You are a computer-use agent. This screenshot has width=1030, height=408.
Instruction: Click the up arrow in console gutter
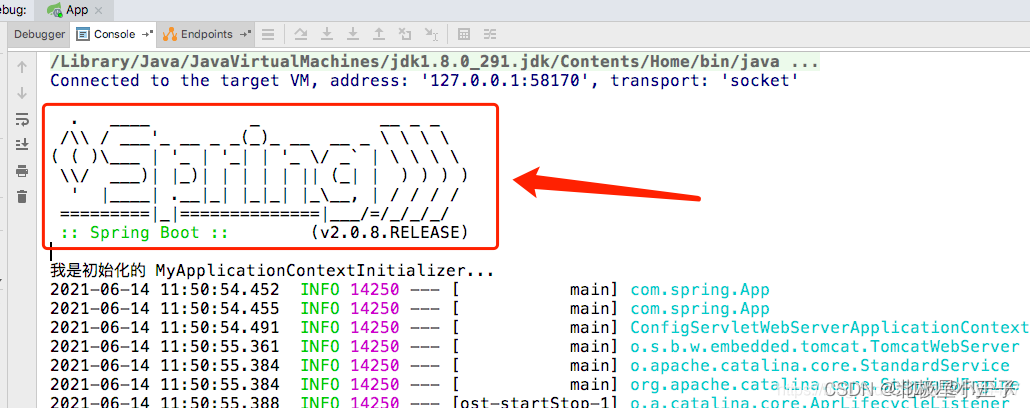pyautogui.click(x=22, y=67)
